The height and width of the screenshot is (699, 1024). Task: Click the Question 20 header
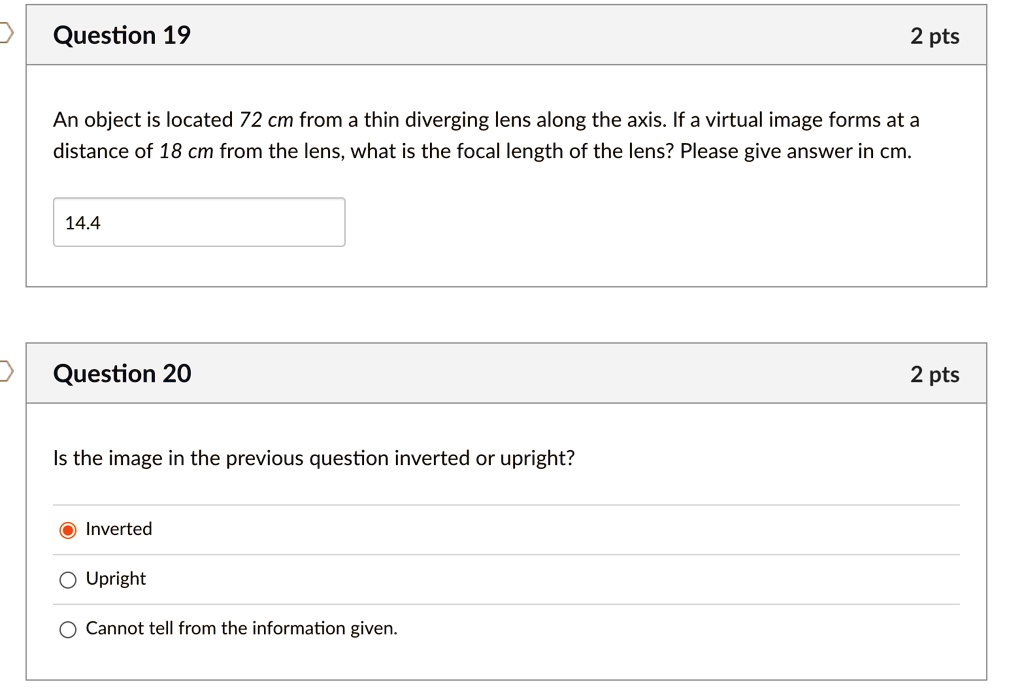point(122,372)
